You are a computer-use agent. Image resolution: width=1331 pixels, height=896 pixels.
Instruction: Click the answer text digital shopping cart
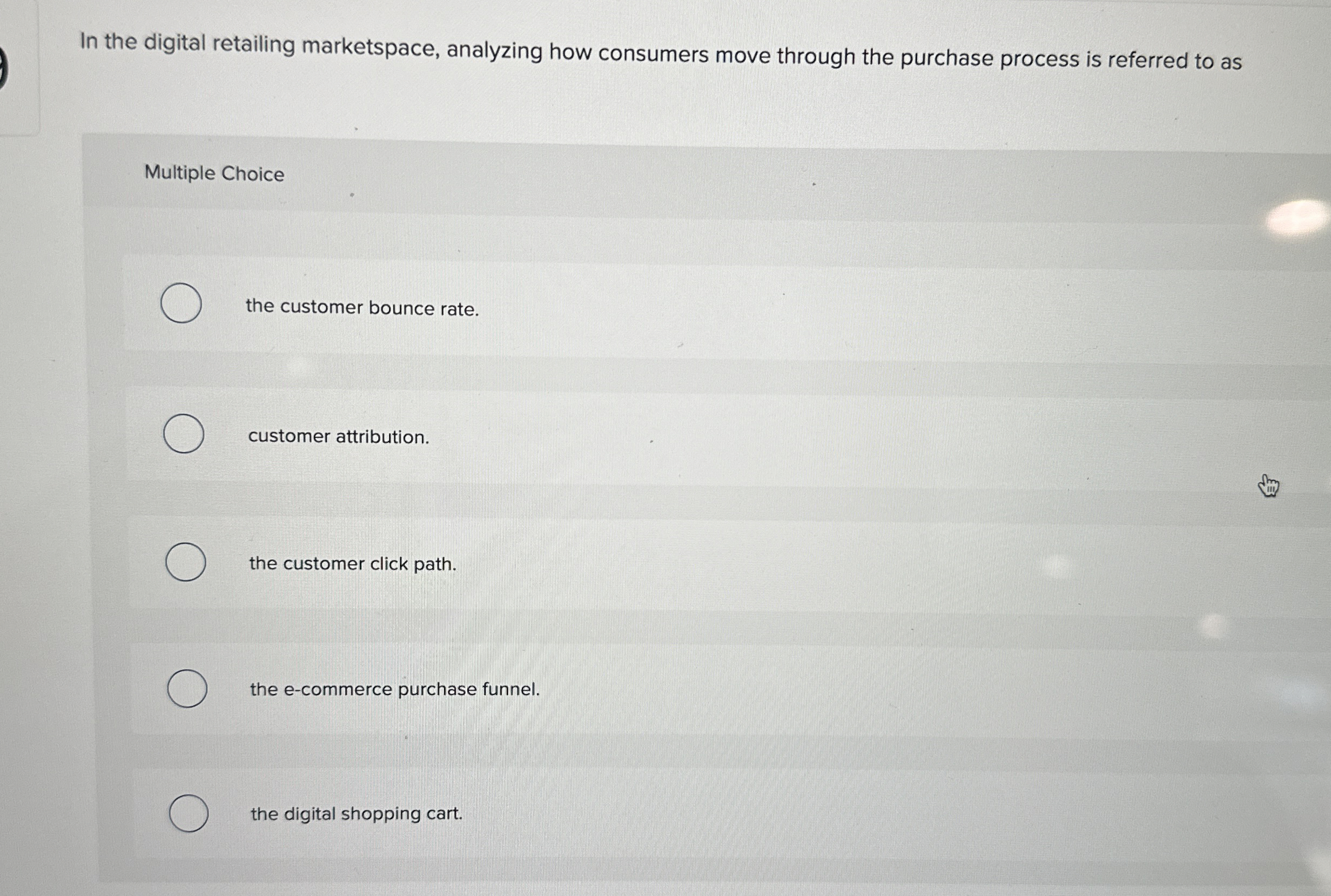356,813
